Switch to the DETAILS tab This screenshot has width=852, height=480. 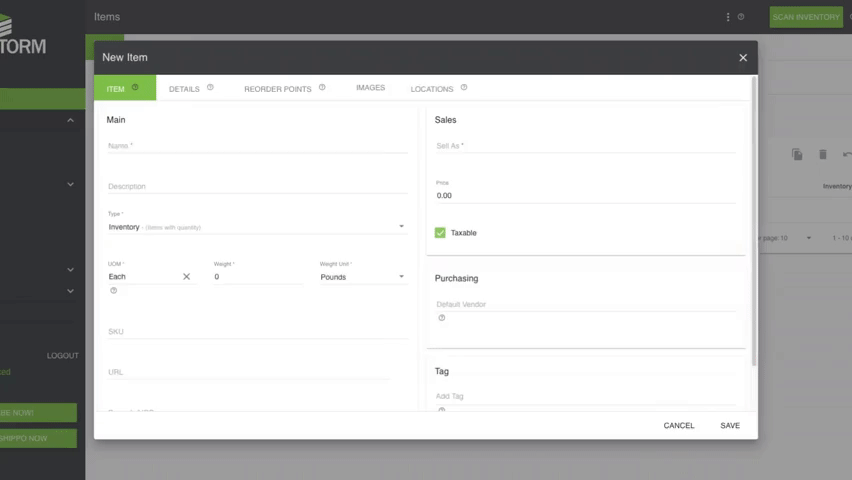[184, 89]
